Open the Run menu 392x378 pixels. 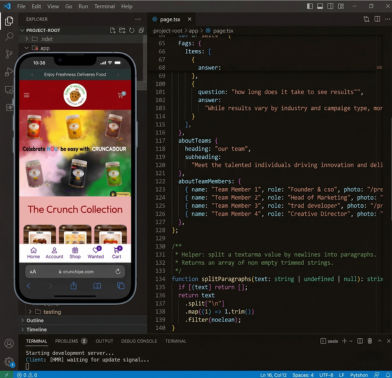tap(83, 6)
